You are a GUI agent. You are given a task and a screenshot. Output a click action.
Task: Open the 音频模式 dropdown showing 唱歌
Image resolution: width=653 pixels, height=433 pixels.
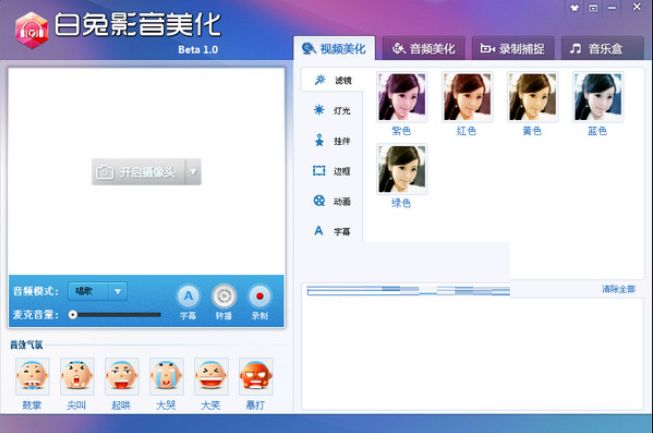point(98,291)
